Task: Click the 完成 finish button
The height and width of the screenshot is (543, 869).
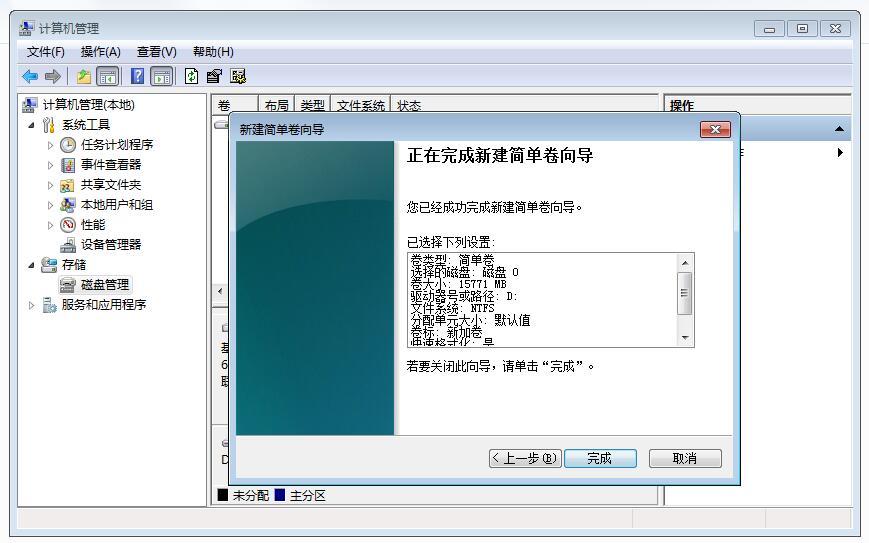Action: point(600,458)
